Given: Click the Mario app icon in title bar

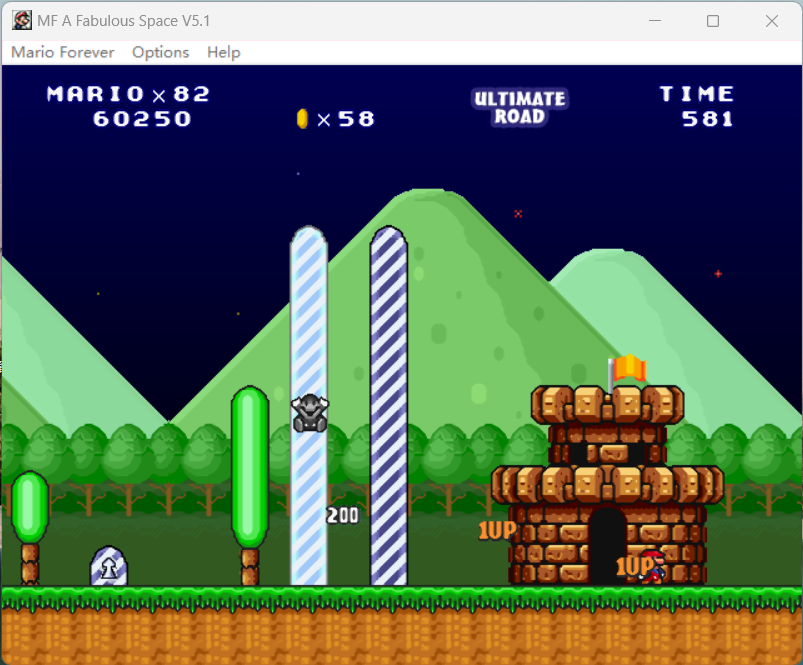Looking at the screenshot, I should click(x=22, y=20).
